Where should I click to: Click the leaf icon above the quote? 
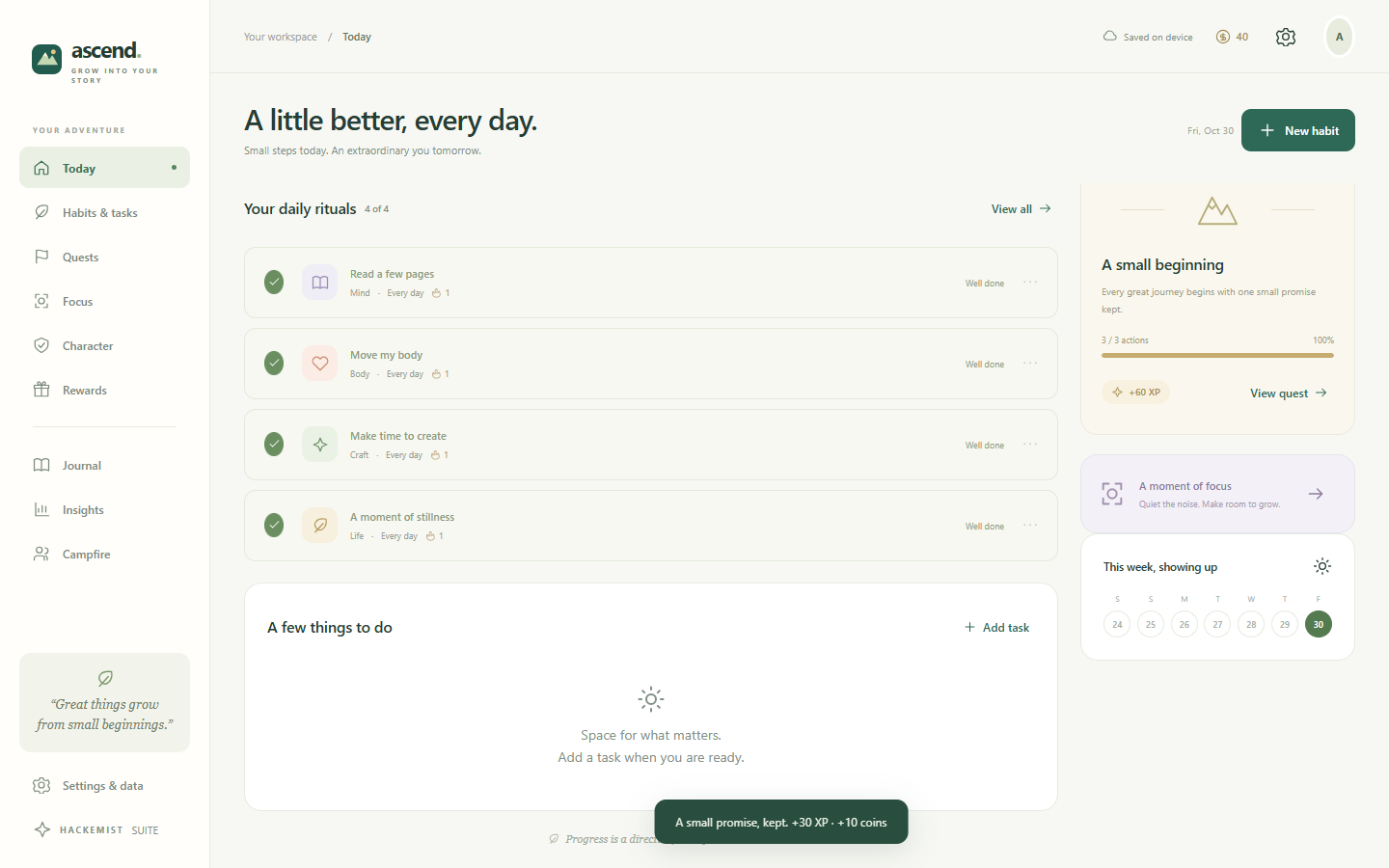[105, 678]
